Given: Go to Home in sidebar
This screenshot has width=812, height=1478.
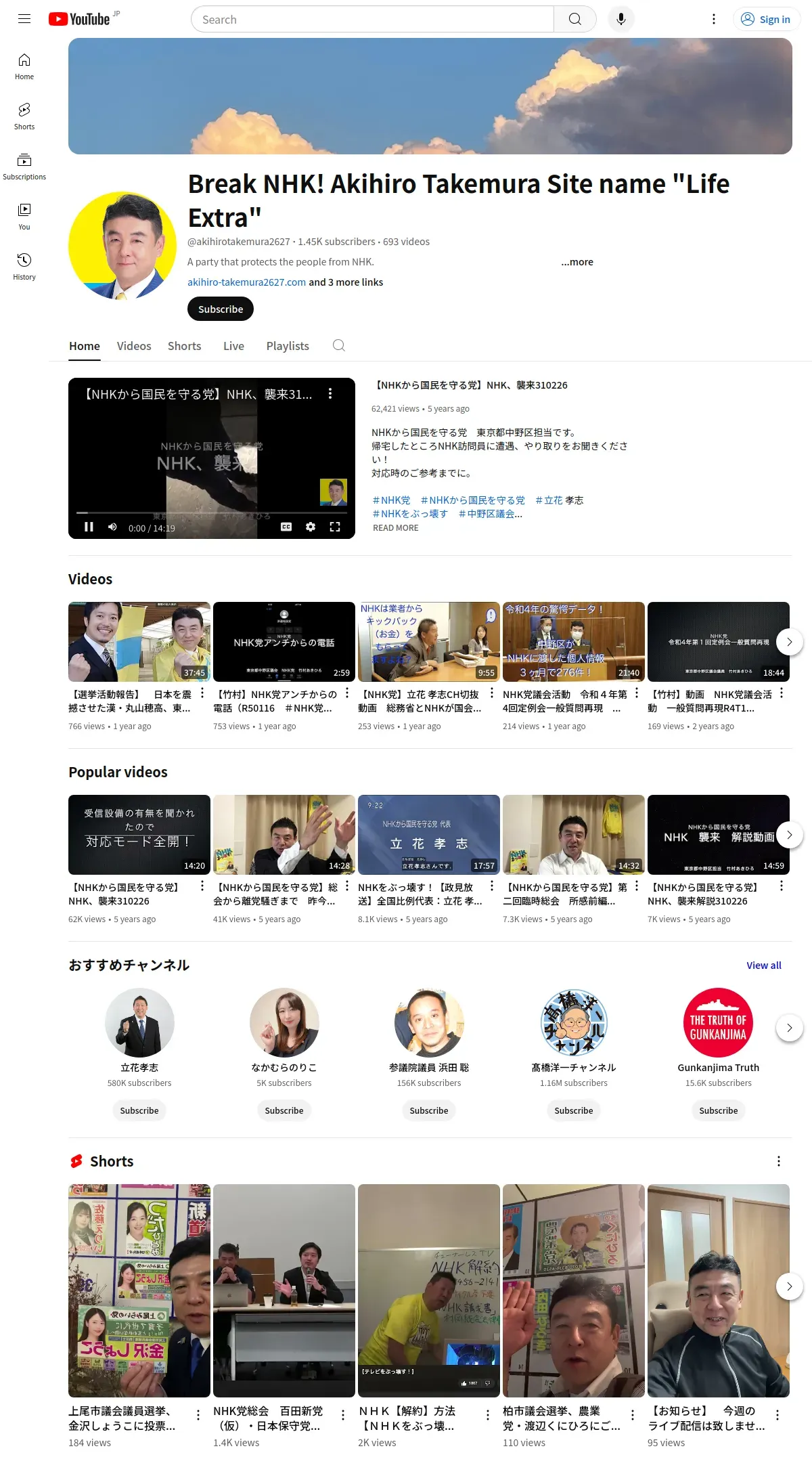Looking at the screenshot, I should tap(24, 66).
